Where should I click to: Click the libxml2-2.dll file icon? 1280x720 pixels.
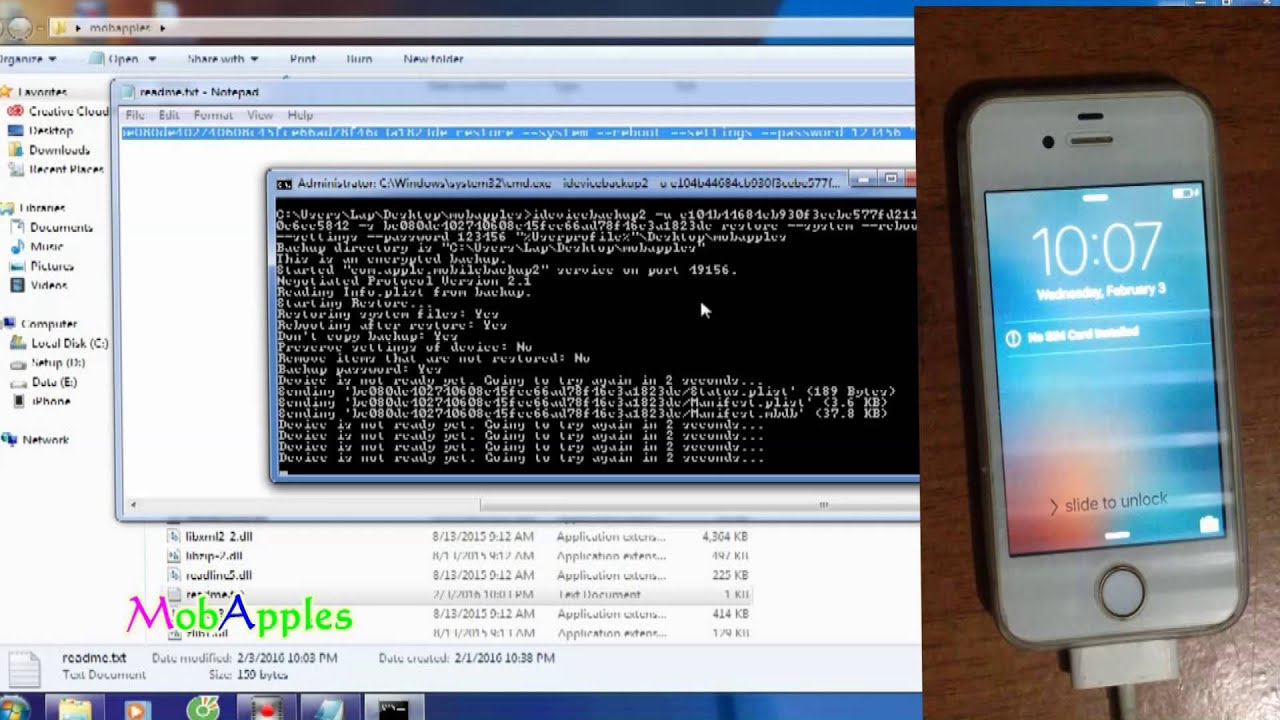(x=173, y=537)
